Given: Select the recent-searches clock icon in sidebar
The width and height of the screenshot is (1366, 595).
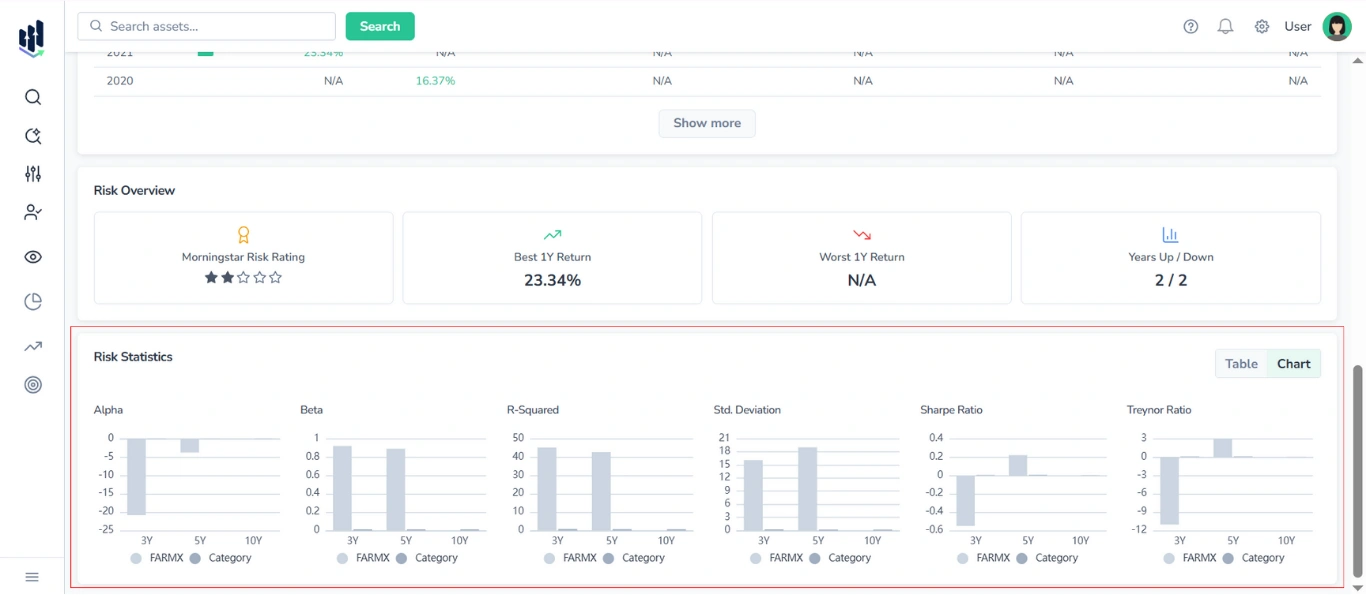Looking at the screenshot, I should point(32,135).
